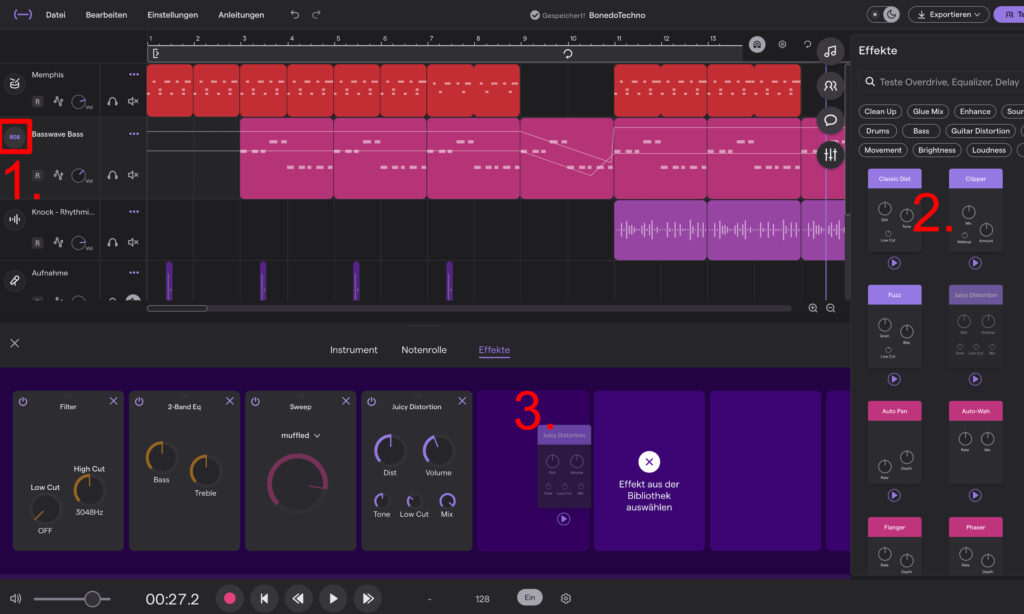Arm Knock Rhythmi track for recording
The width and height of the screenshot is (1024, 614).
tap(37, 243)
